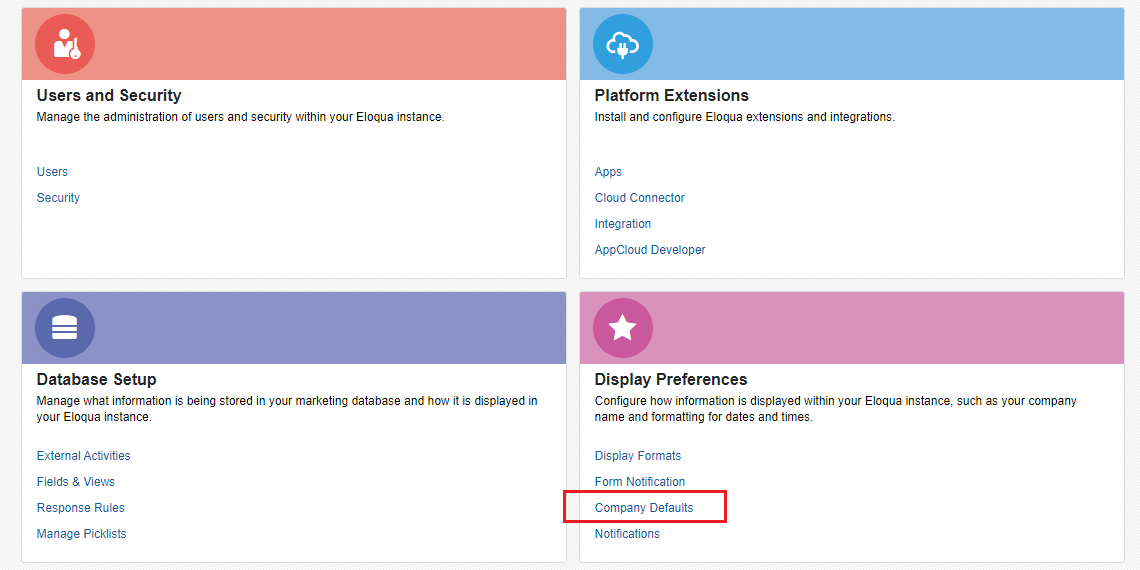Open the Cloud Connector link
The image size is (1140, 570).
pyautogui.click(x=640, y=198)
